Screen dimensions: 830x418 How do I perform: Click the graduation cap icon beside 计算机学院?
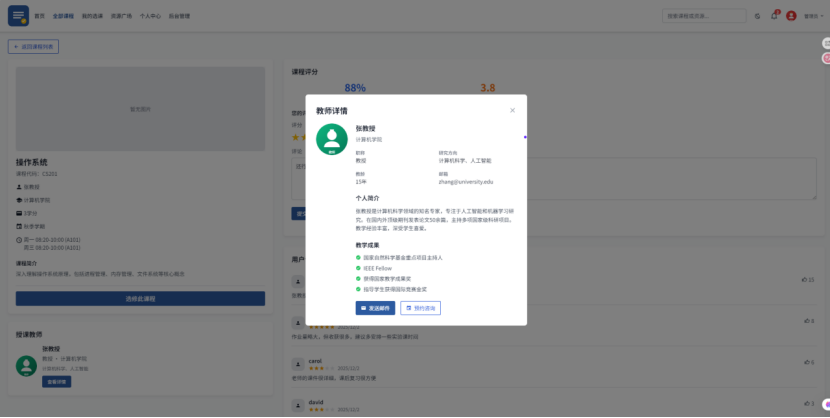[19, 200]
